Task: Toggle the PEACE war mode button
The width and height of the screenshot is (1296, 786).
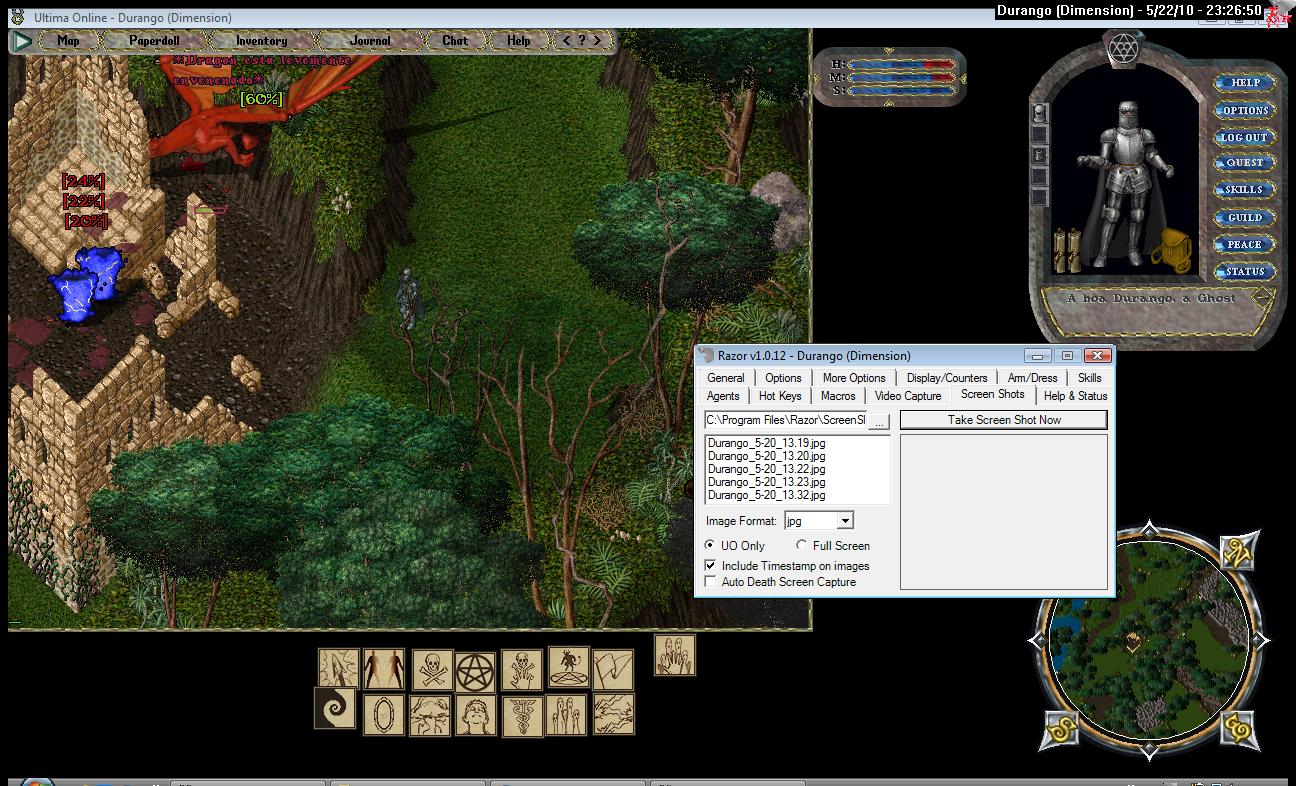Action: point(1245,244)
